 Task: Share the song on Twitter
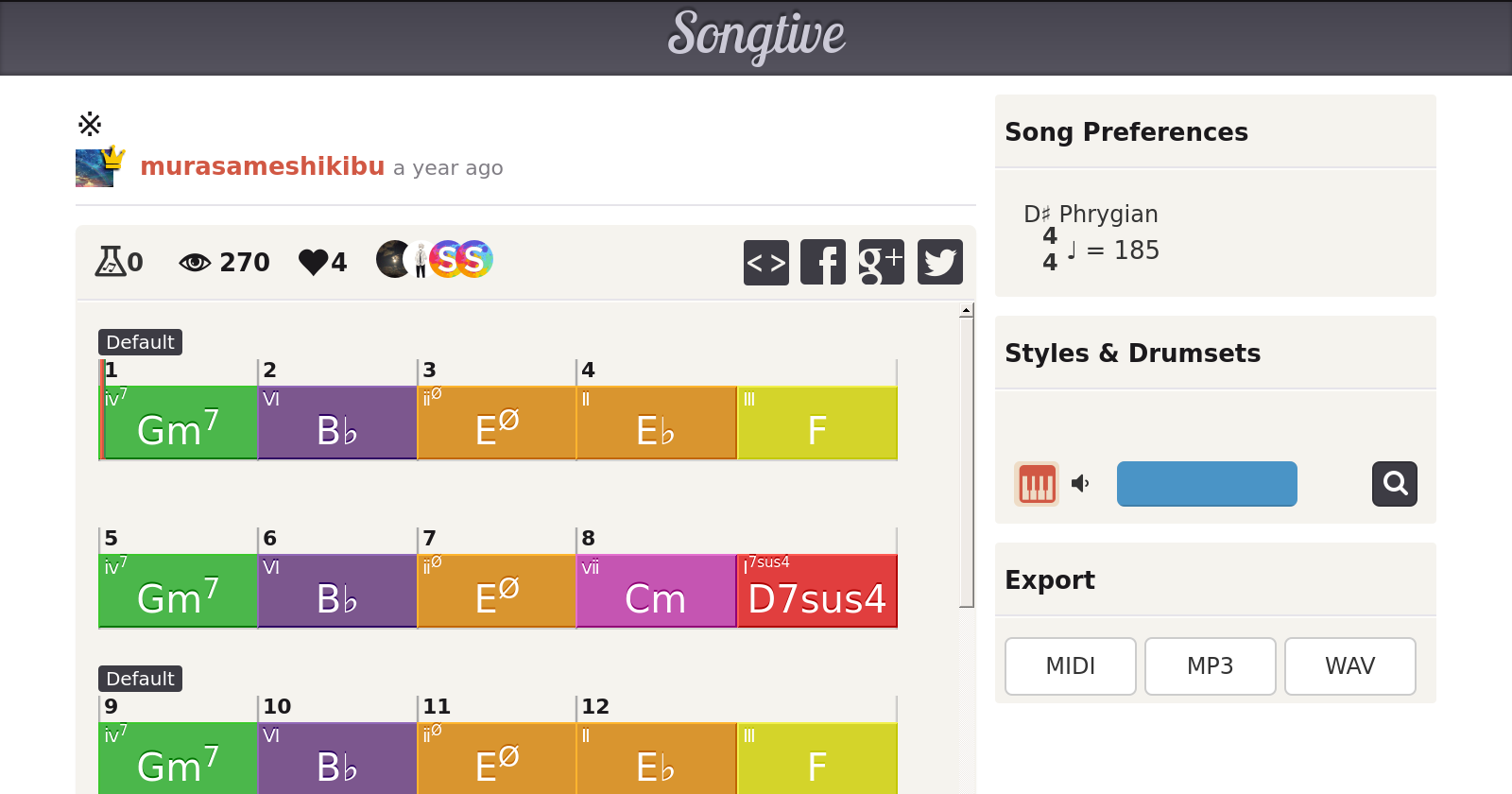(x=939, y=262)
